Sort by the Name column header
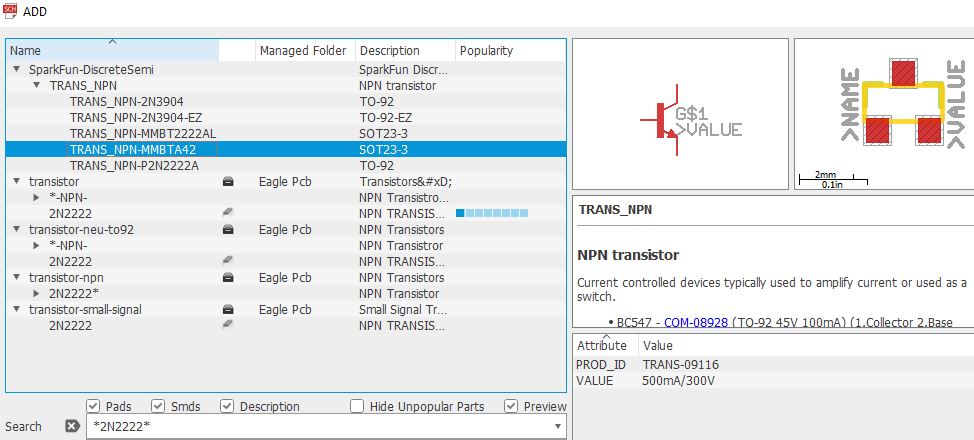The image size is (974, 440). [112, 50]
